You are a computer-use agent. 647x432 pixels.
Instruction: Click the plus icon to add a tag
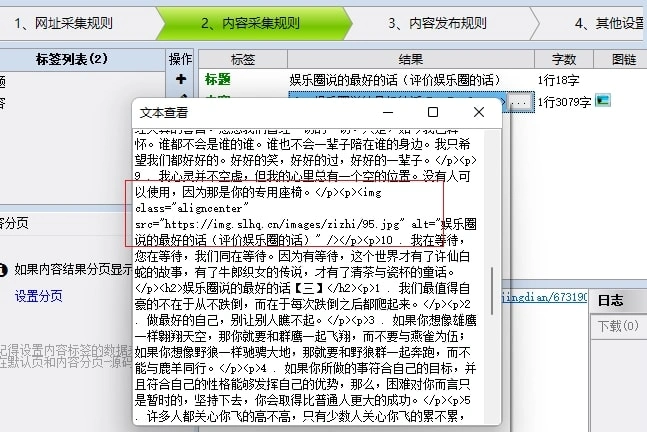(180, 78)
